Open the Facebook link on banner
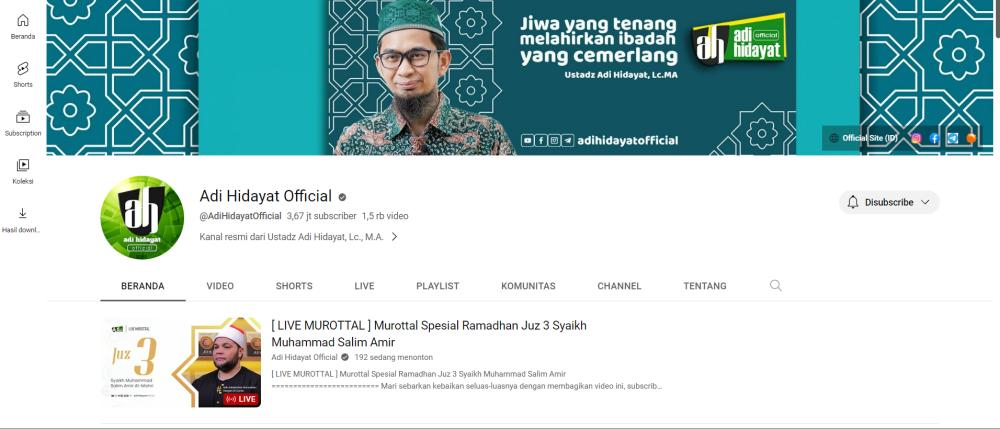Image resolution: width=1000 pixels, height=429 pixels. coord(934,138)
